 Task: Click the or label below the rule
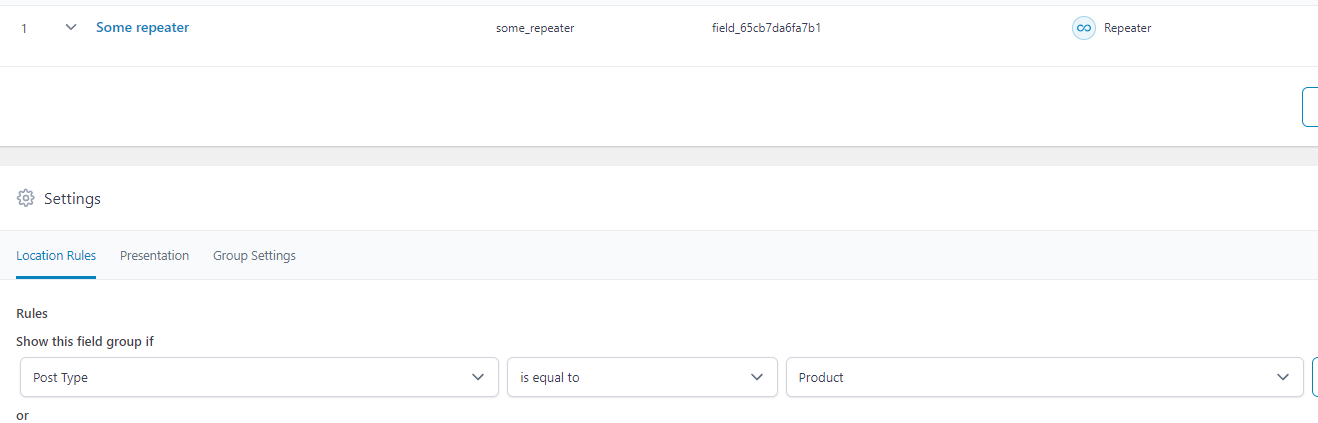[x=22, y=415]
